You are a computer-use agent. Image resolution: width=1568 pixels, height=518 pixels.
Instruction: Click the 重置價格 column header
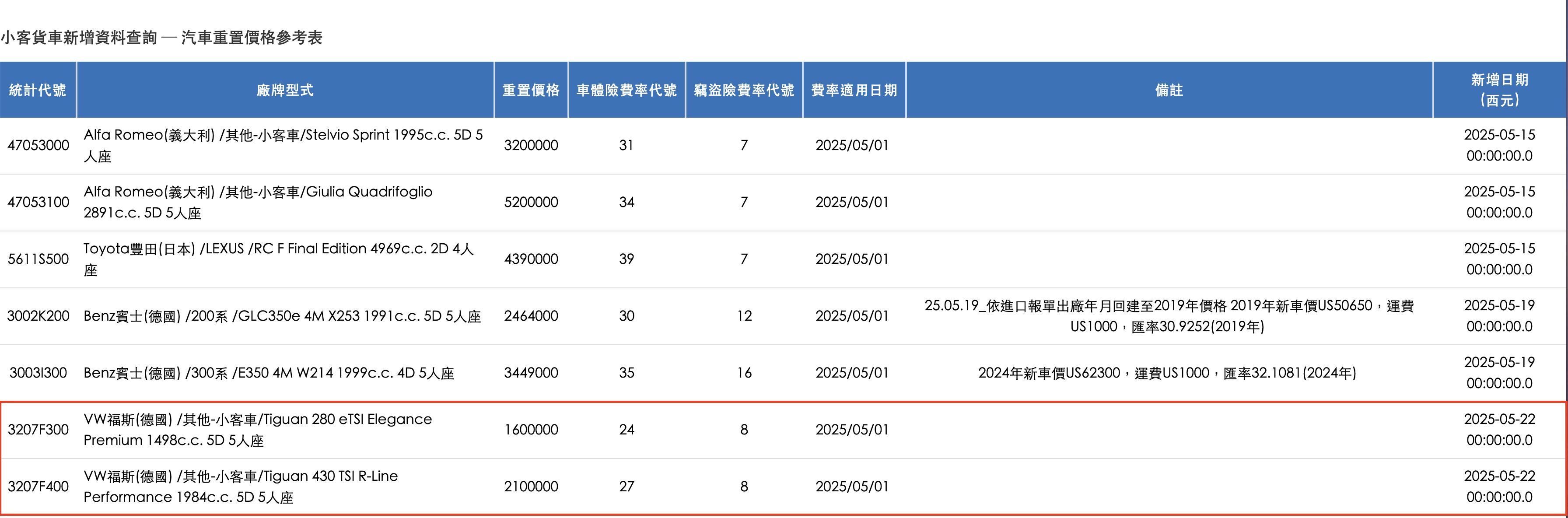point(531,90)
